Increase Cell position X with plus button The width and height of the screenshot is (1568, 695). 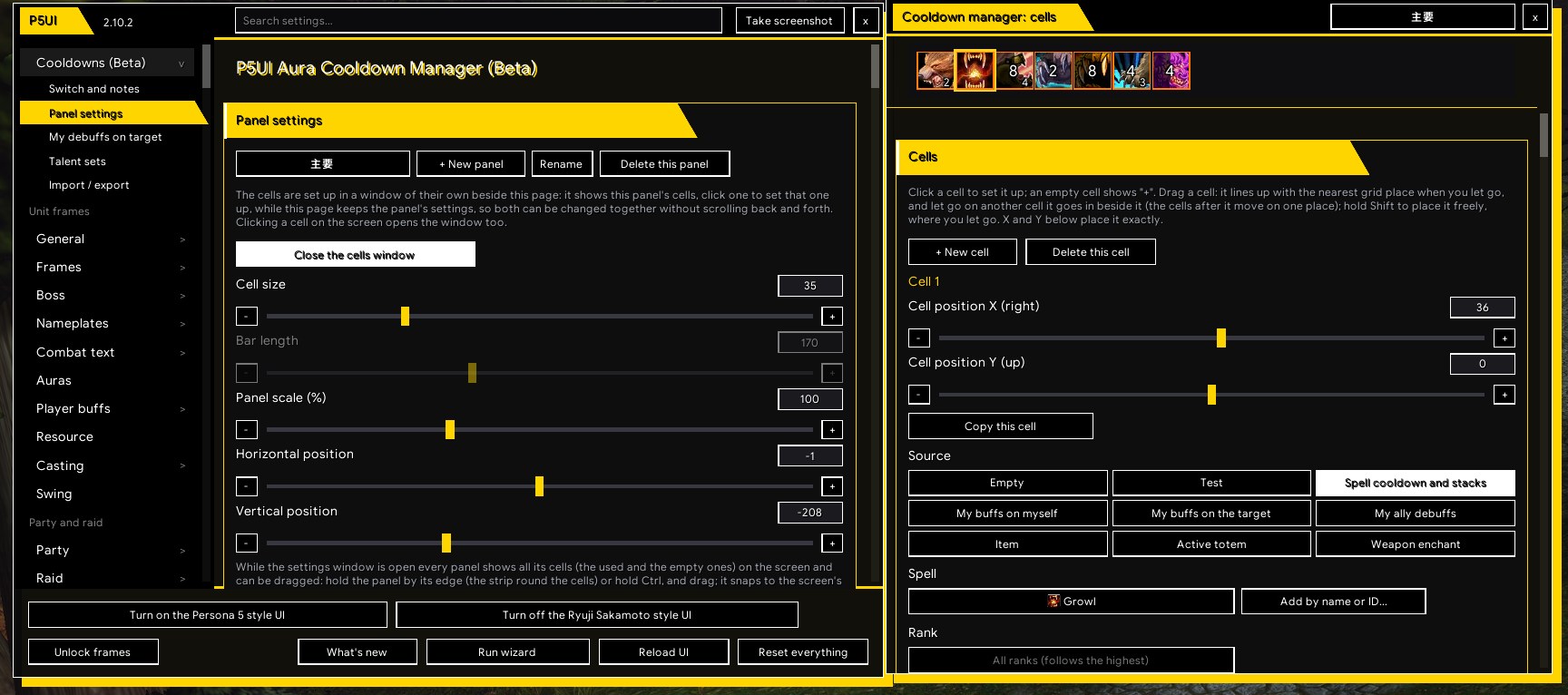1504,338
